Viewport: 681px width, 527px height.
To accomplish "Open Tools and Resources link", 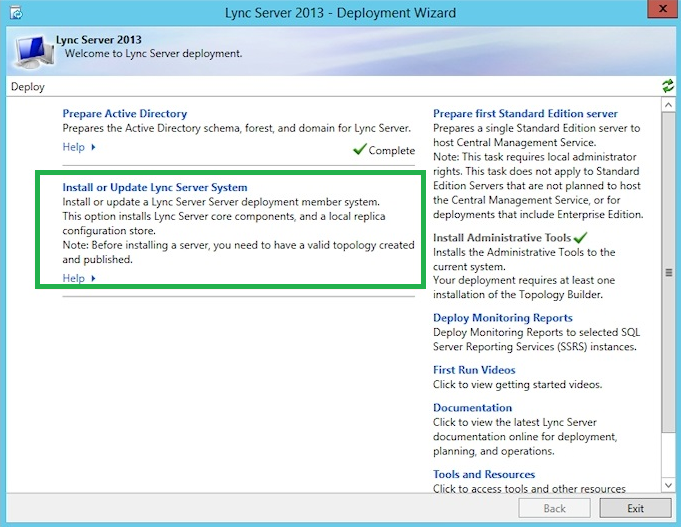I will (x=484, y=474).
